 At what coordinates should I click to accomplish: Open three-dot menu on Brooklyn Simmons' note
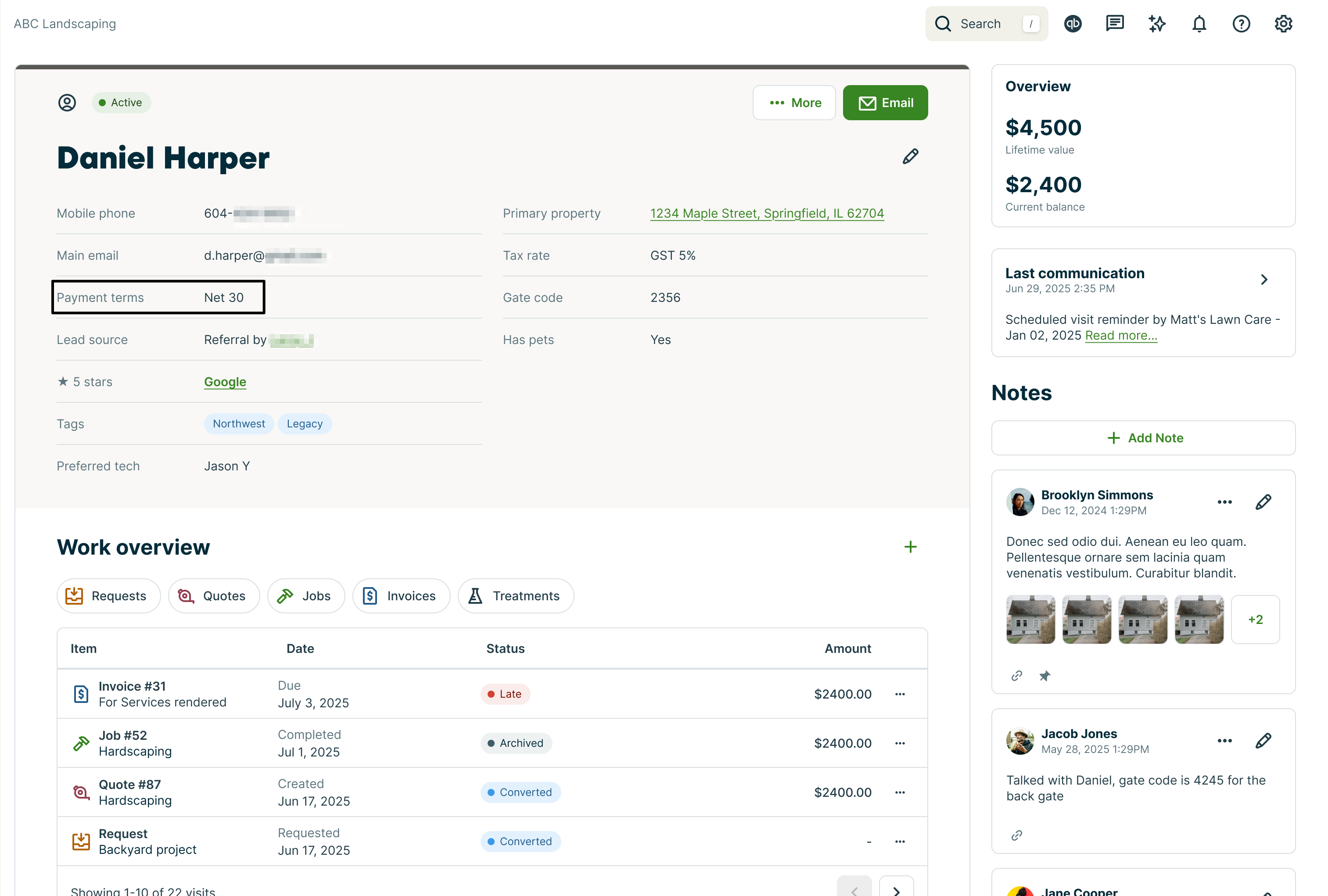pyautogui.click(x=1224, y=502)
